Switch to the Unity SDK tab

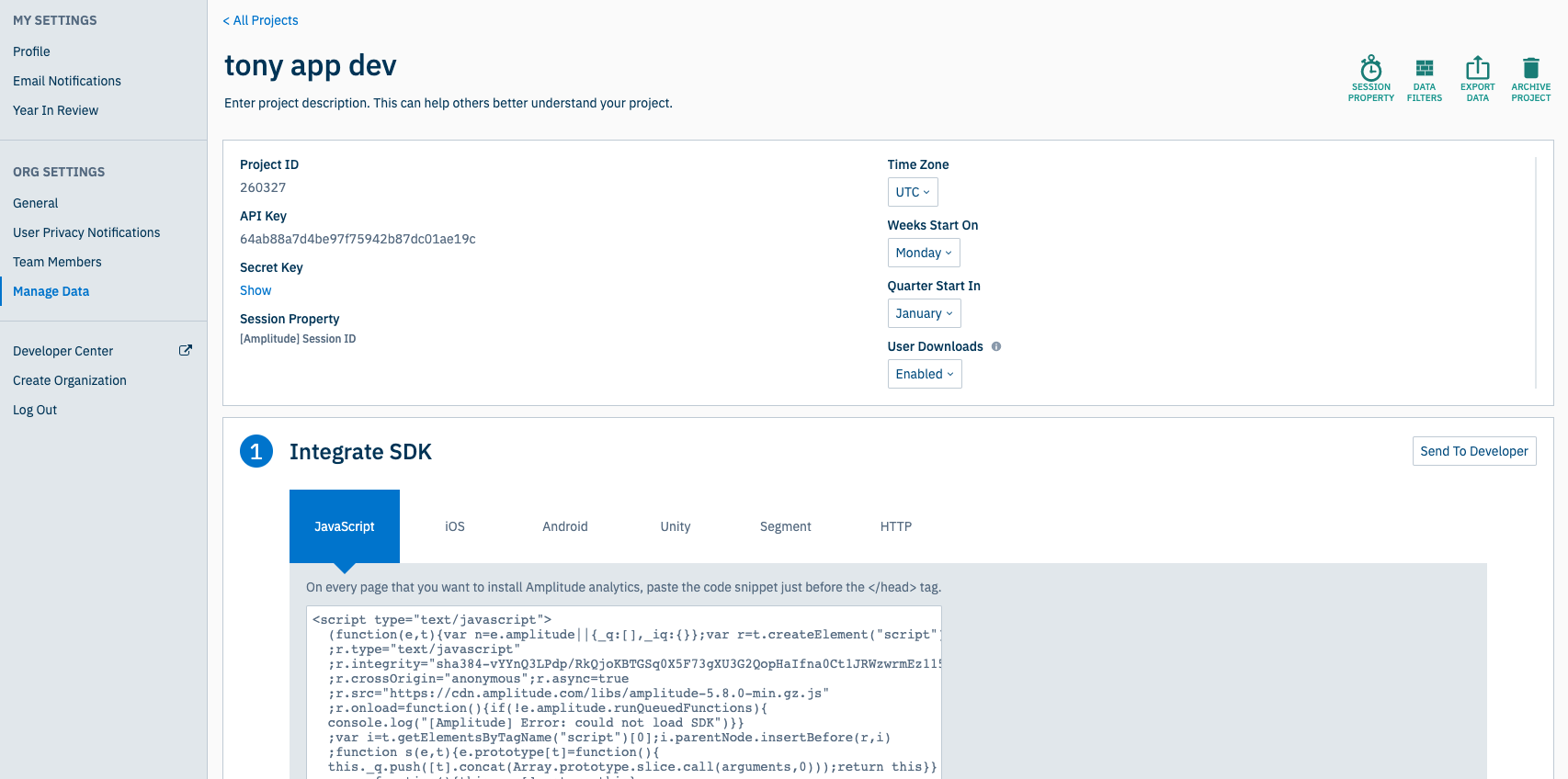click(x=676, y=526)
